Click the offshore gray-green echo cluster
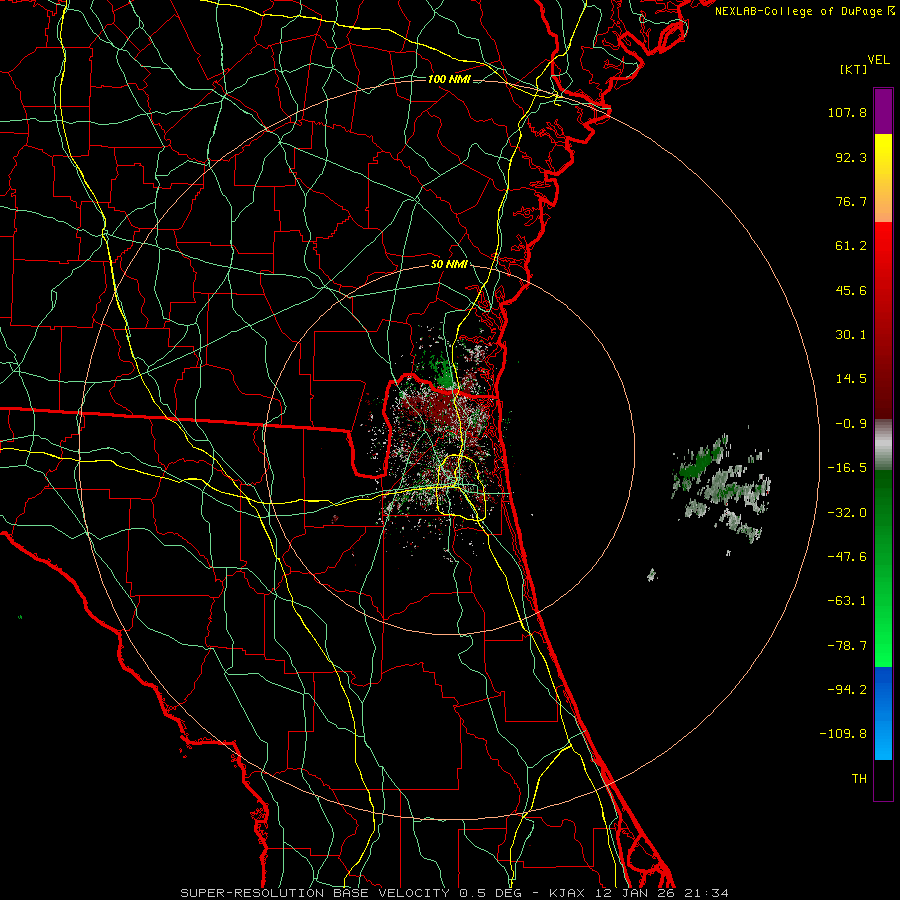This screenshot has height=900, width=900. [x=721, y=488]
